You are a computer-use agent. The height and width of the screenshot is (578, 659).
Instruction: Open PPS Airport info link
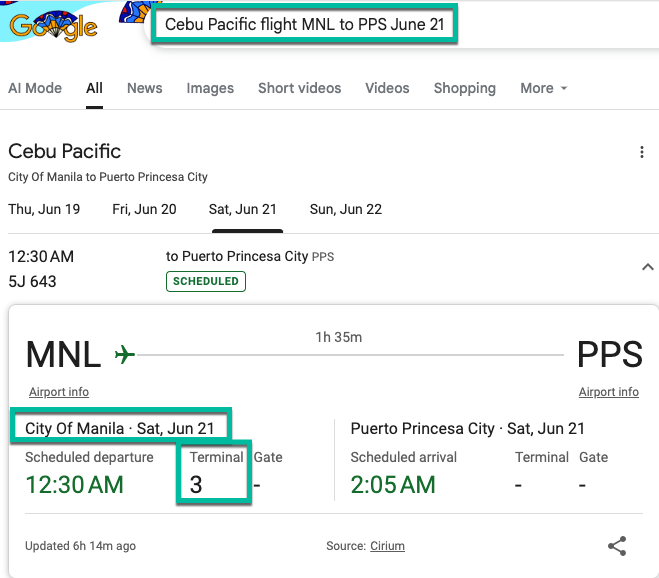[609, 392]
